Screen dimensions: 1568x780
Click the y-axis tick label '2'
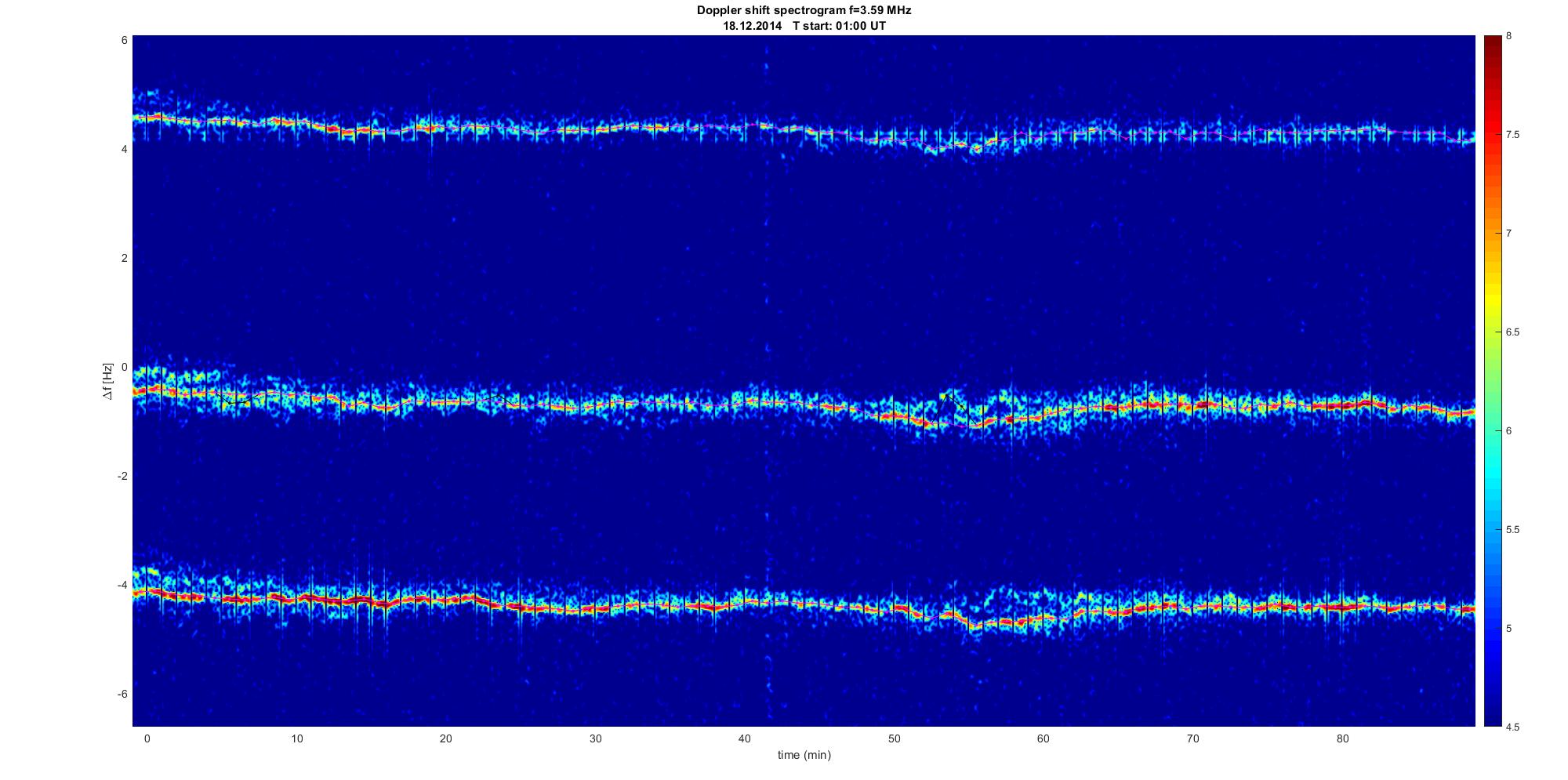pyautogui.click(x=125, y=258)
